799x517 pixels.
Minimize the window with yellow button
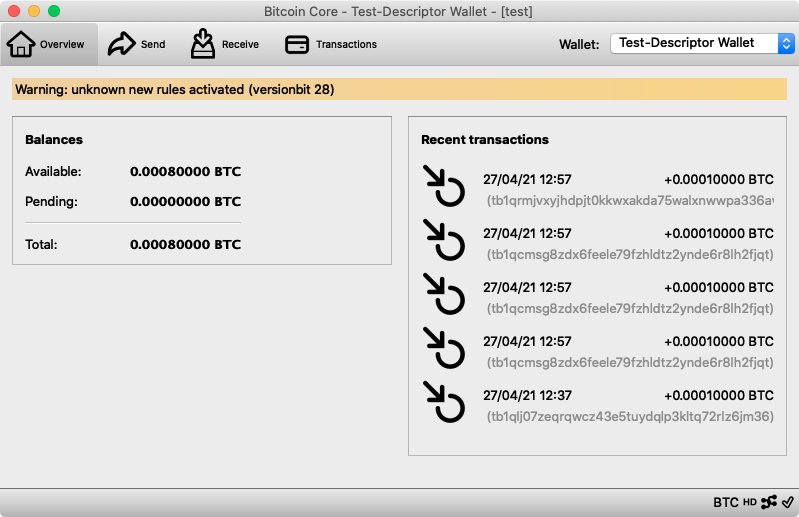tap(34, 11)
